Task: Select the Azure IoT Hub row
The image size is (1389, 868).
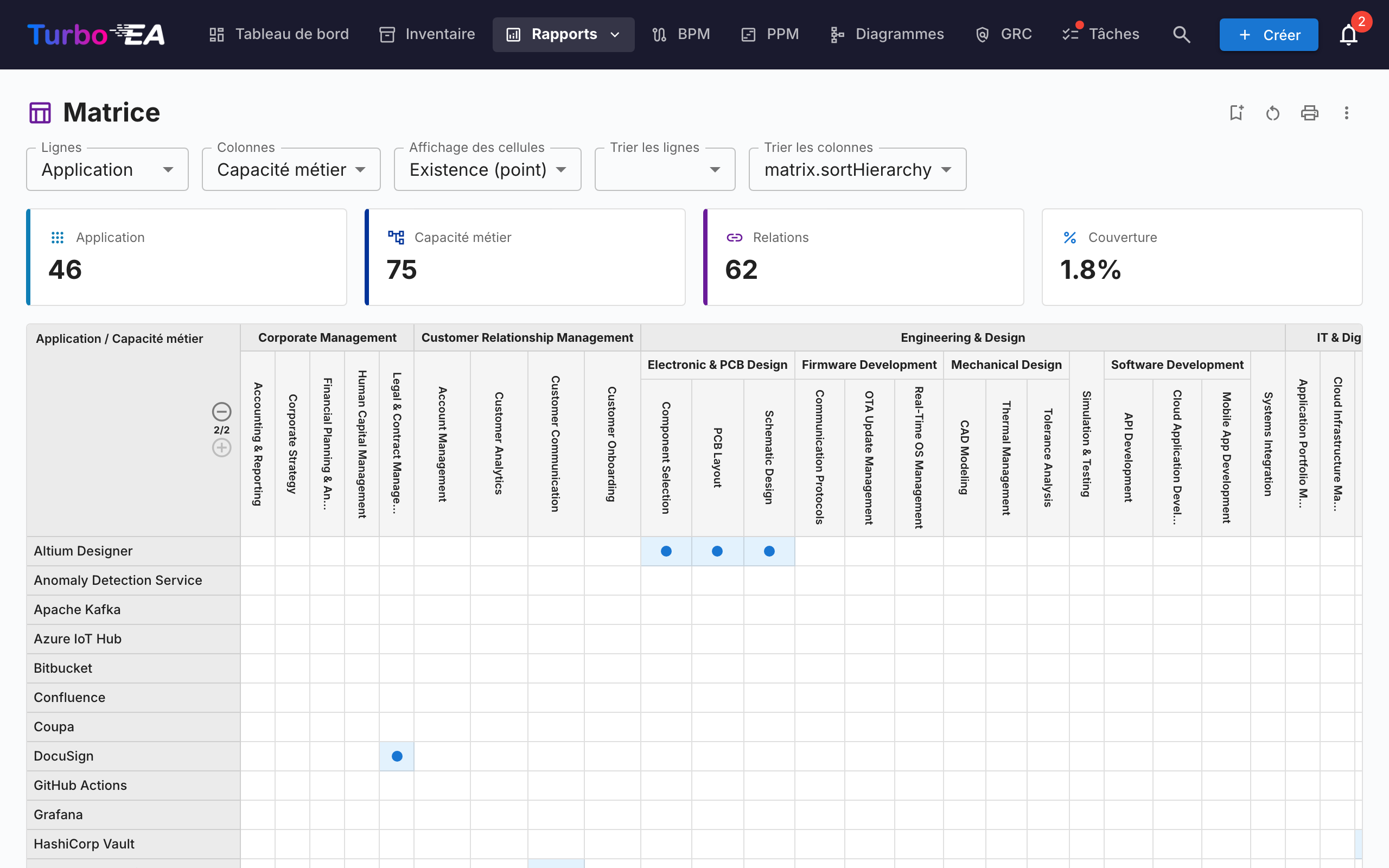Action: click(133, 639)
